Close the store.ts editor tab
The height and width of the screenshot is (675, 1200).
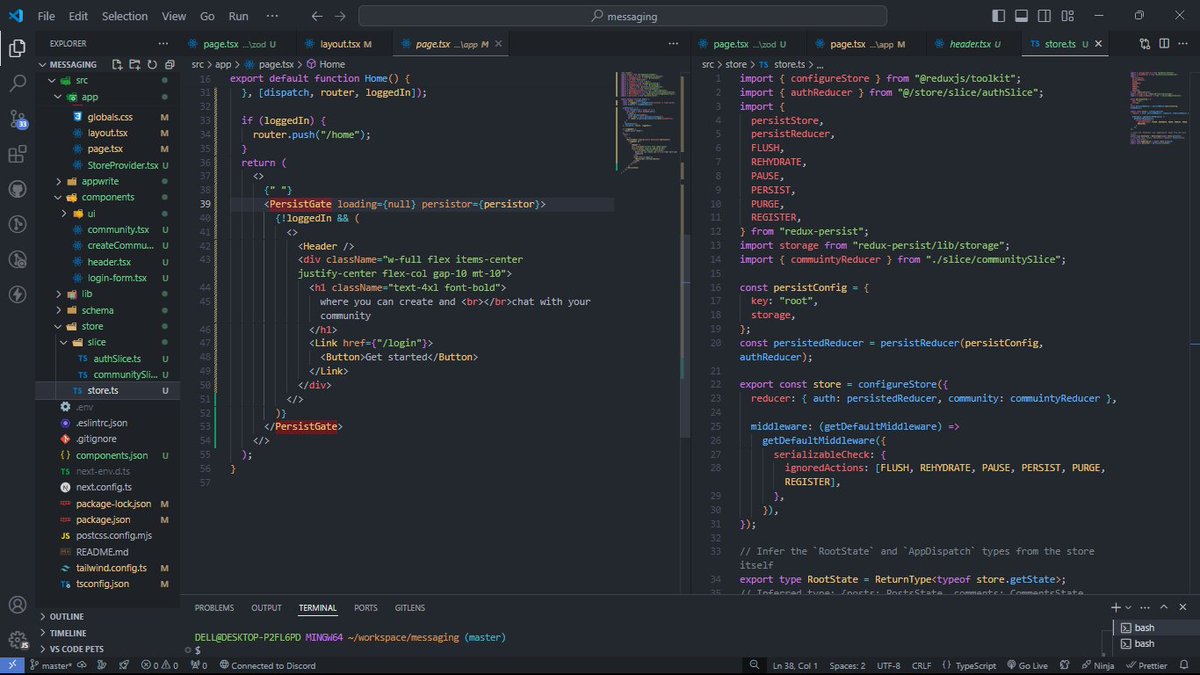point(1098,44)
